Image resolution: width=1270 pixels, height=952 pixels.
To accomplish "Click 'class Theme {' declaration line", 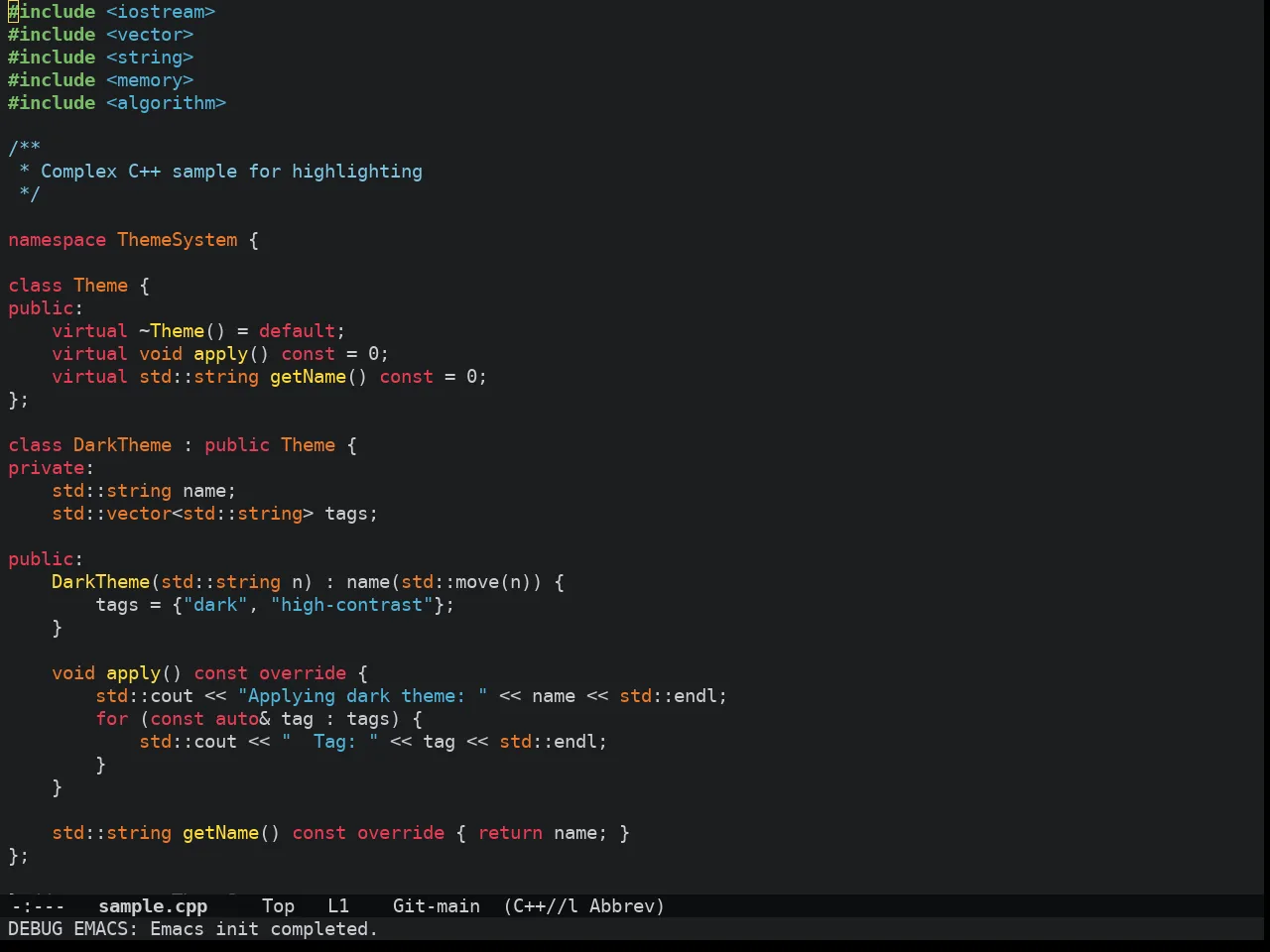I will pos(79,286).
